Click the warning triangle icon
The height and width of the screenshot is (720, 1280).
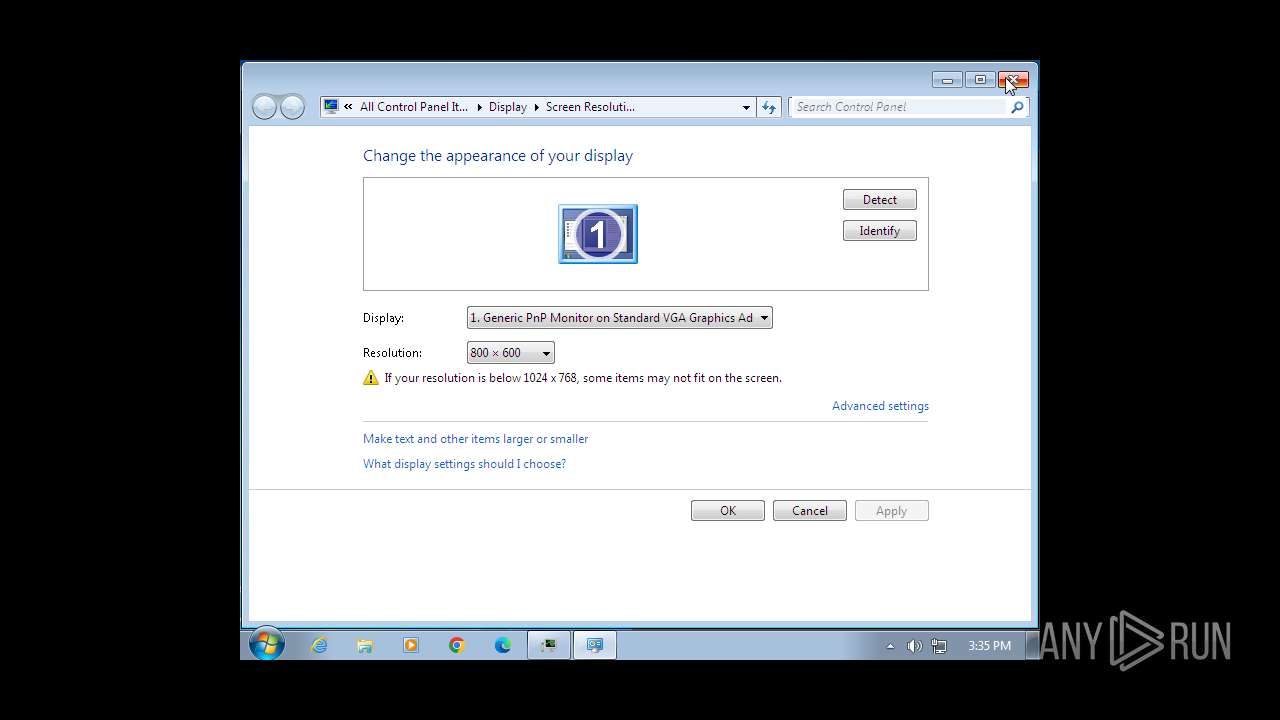tap(371, 378)
